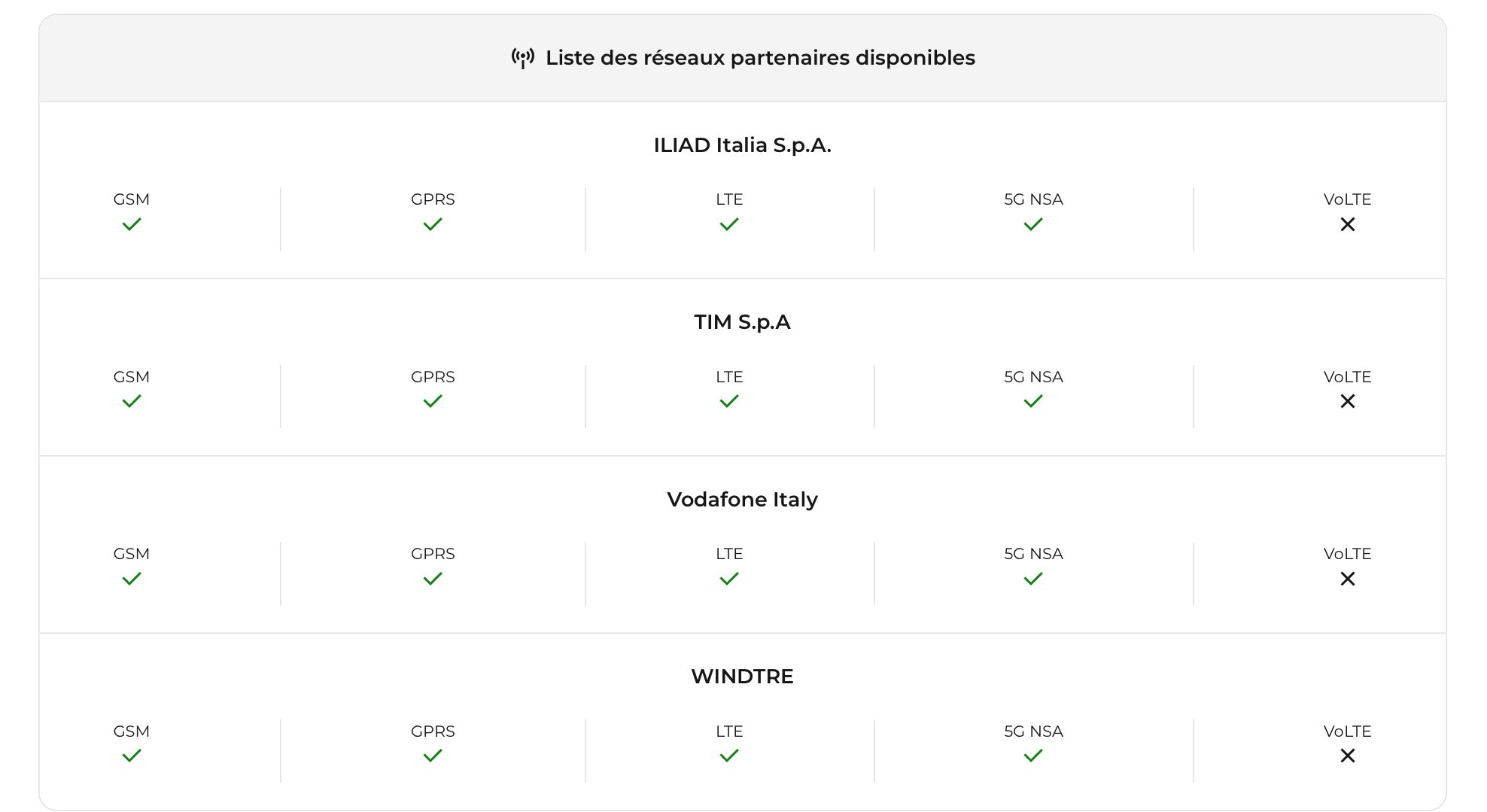Select the WINDTRE operator heading
Image resolution: width=1487 pixels, height=812 pixels.
(742, 677)
